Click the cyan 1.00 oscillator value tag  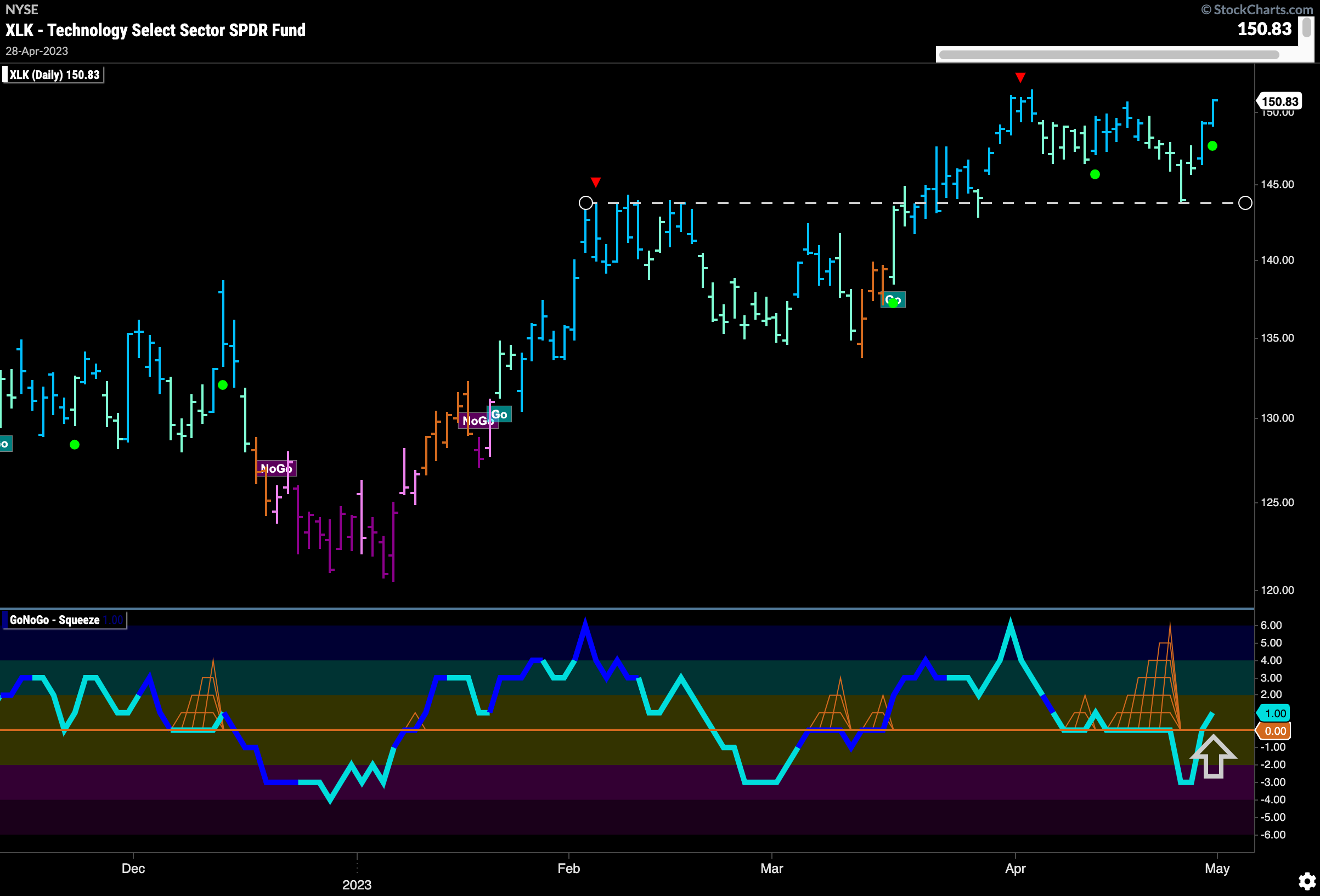pyautogui.click(x=1274, y=713)
